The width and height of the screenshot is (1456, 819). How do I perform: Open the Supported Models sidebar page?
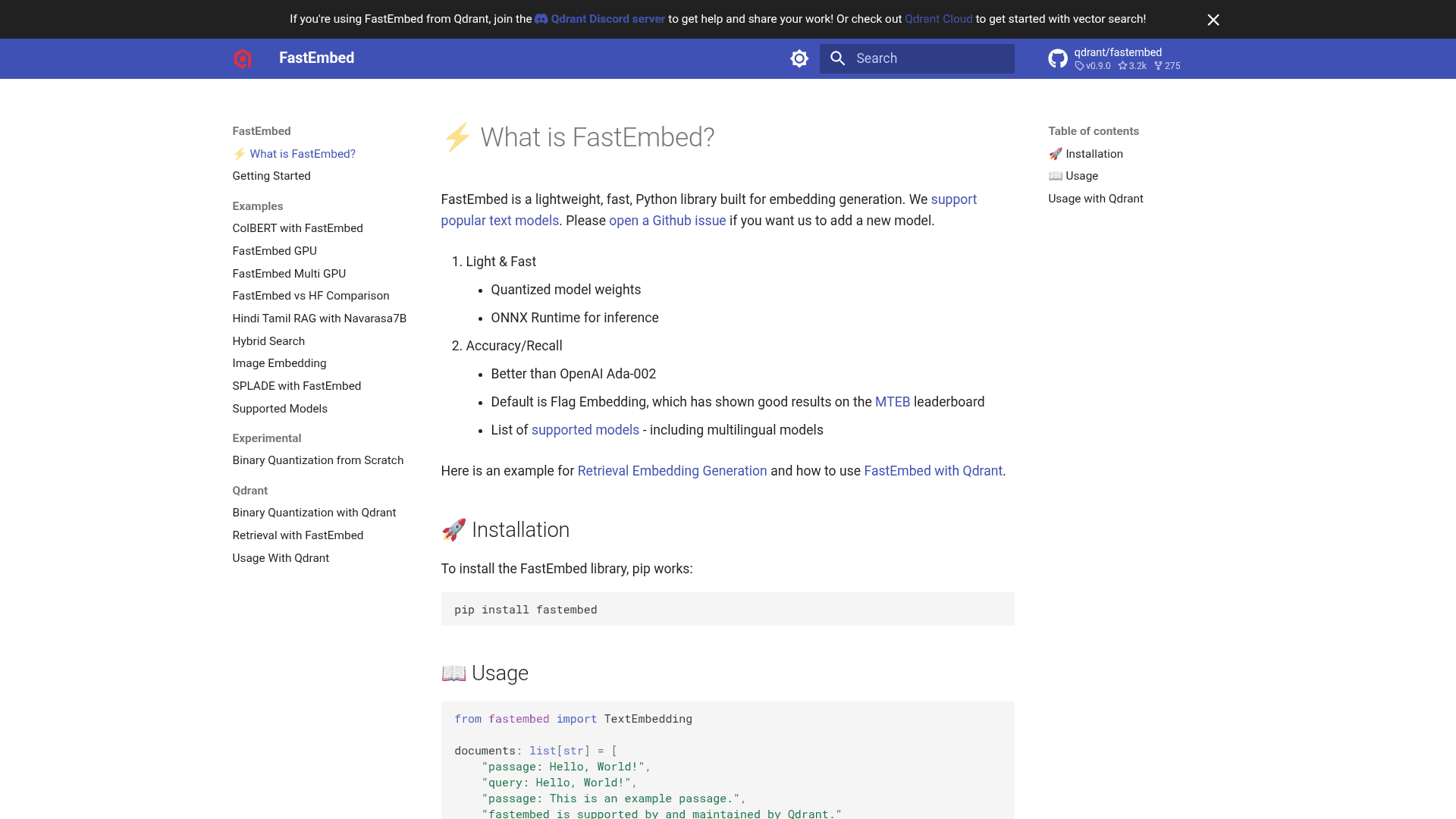[x=280, y=409]
